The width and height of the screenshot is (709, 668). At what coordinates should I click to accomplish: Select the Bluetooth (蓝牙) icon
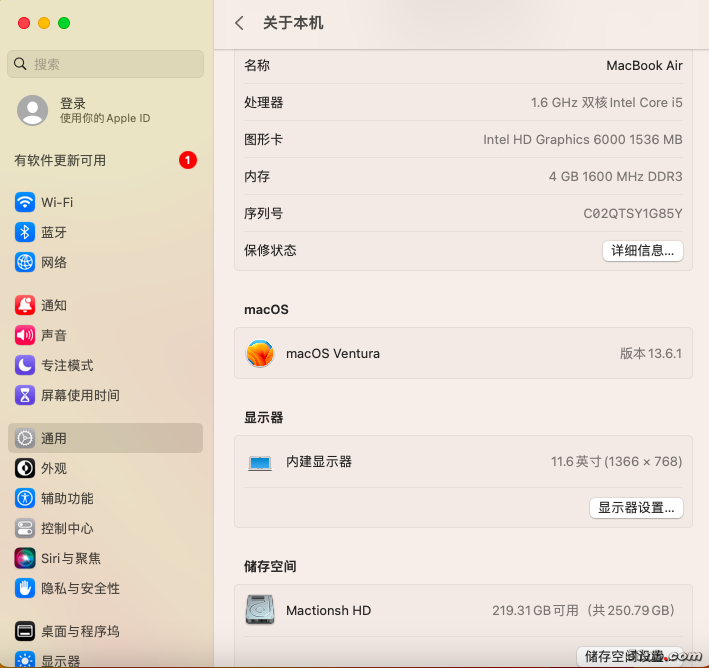coord(25,232)
